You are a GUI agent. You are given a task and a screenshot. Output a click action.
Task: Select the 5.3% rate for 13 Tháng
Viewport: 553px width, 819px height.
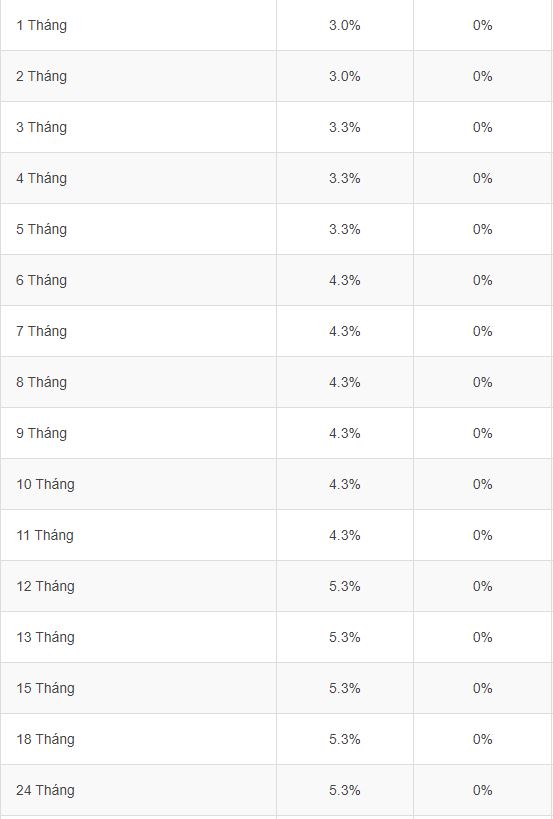pyautogui.click(x=345, y=637)
